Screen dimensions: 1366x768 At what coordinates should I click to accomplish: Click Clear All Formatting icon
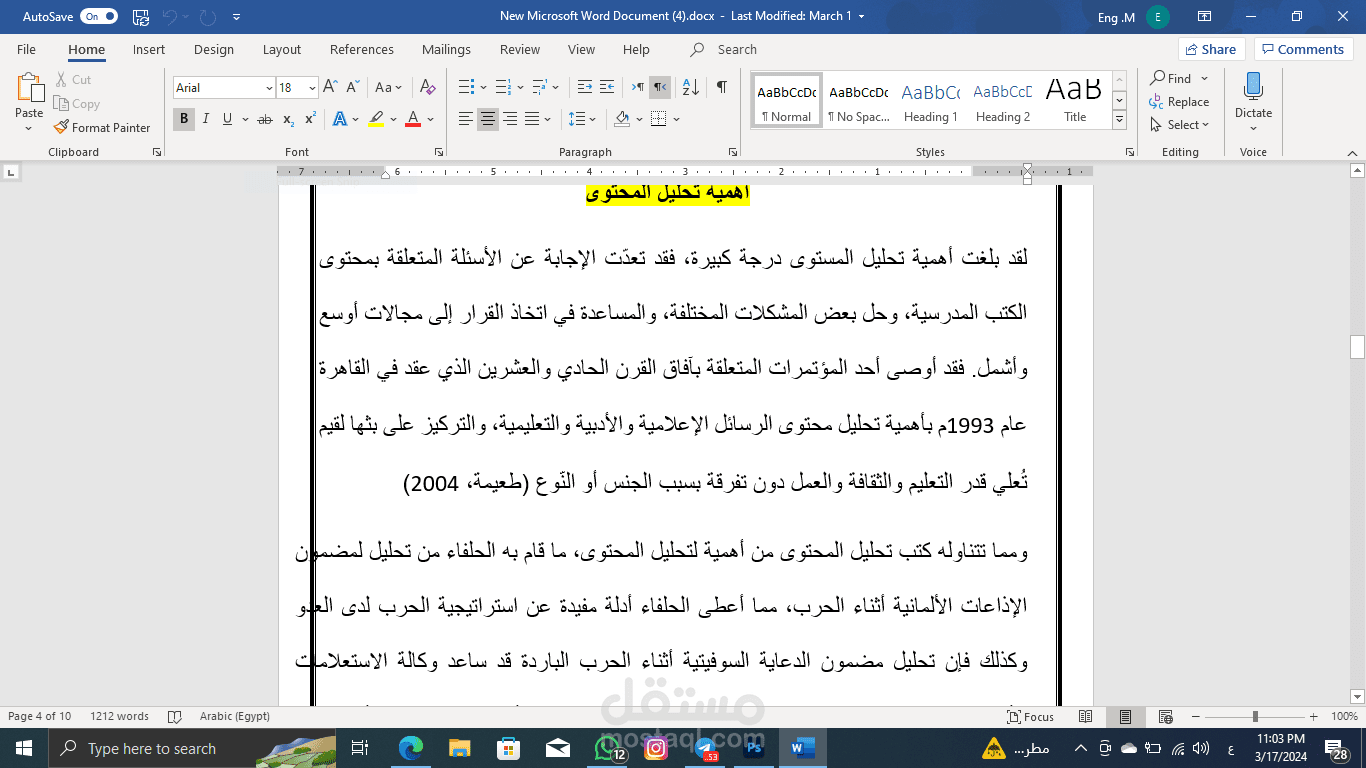tap(428, 88)
